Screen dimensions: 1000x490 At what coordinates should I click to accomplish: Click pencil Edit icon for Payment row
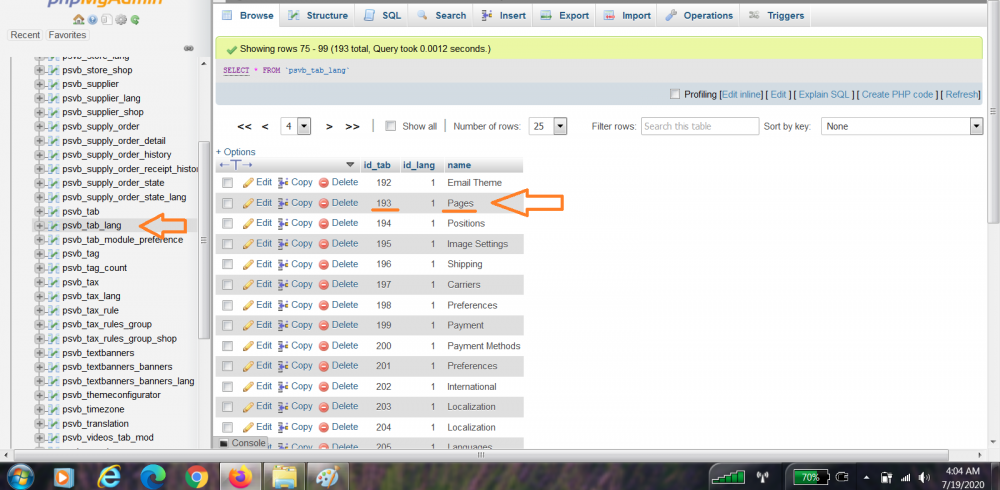point(248,325)
